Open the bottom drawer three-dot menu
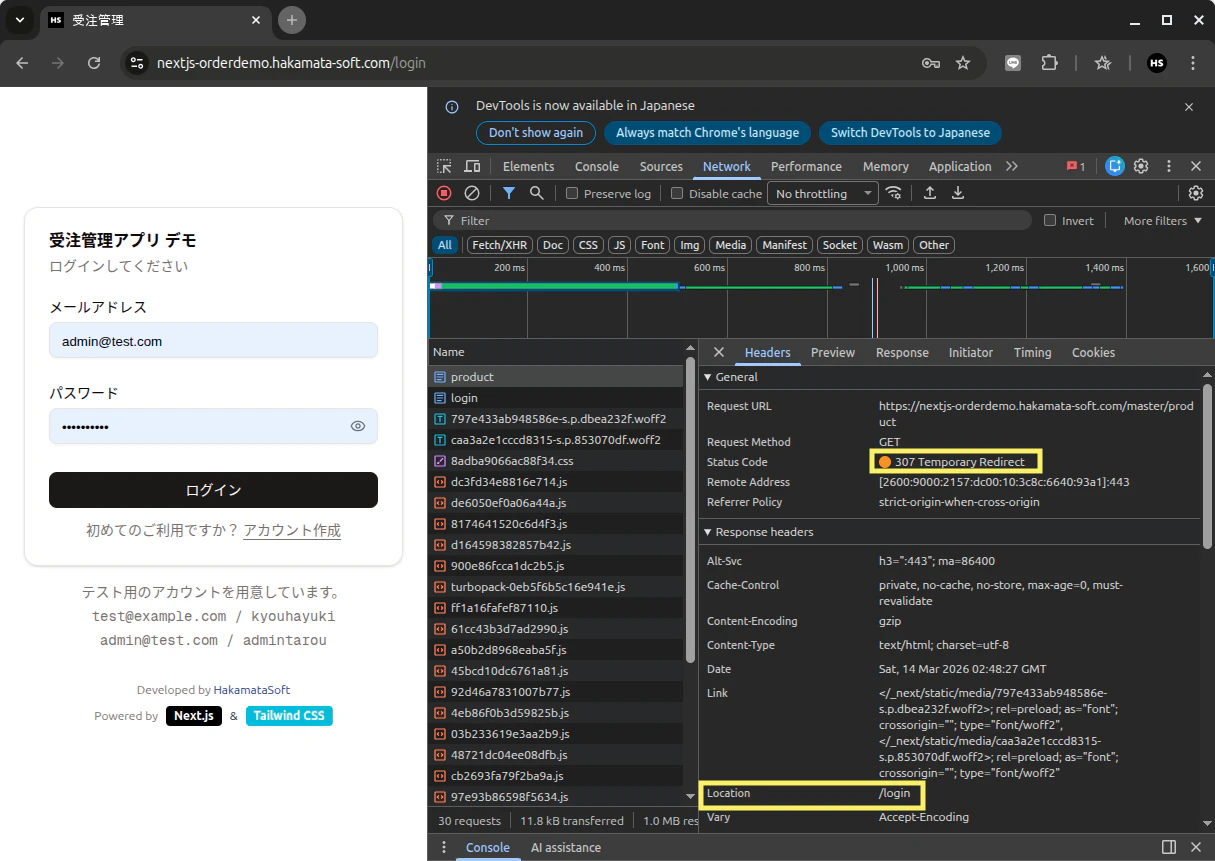Image resolution: width=1215 pixels, height=861 pixels. click(x=444, y=847)
